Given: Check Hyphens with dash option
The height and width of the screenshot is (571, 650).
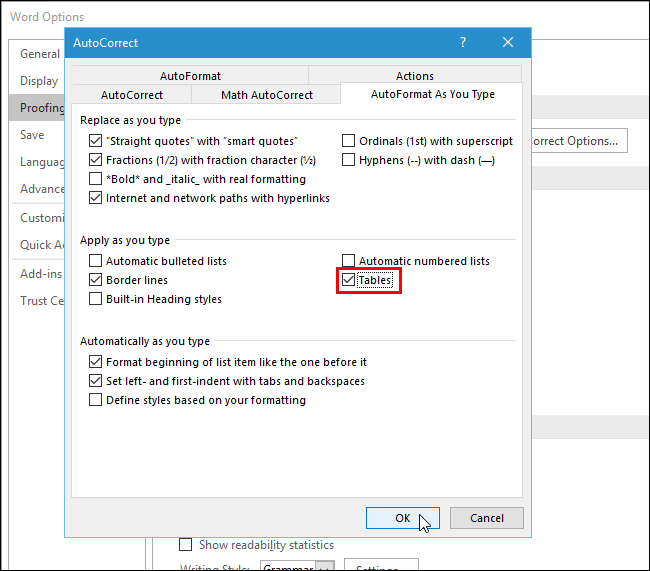Looking at the screenshot, I should click(348, 160).
